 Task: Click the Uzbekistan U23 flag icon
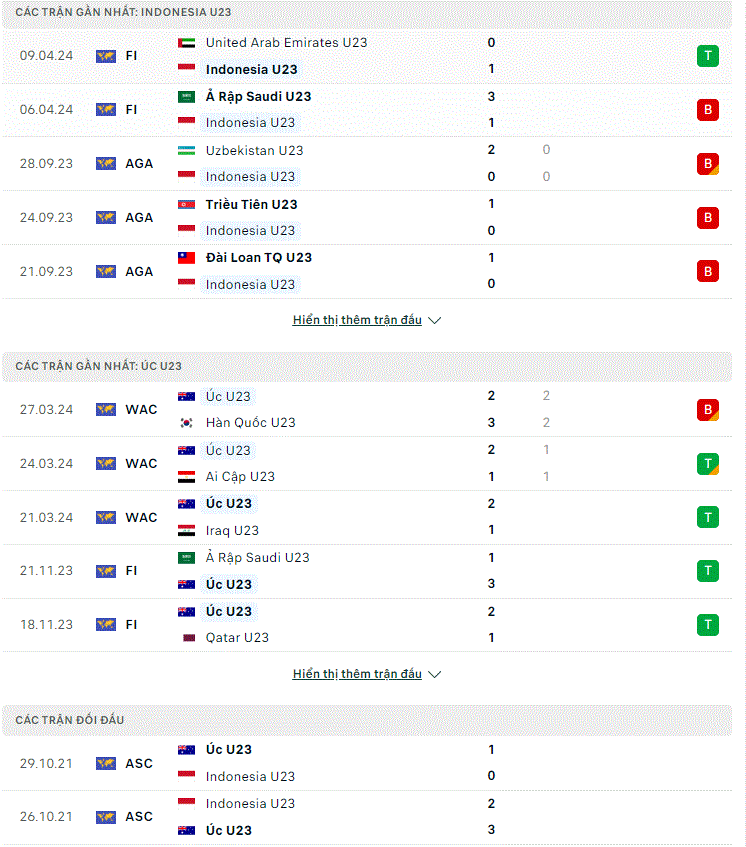[x=186, y=151]
